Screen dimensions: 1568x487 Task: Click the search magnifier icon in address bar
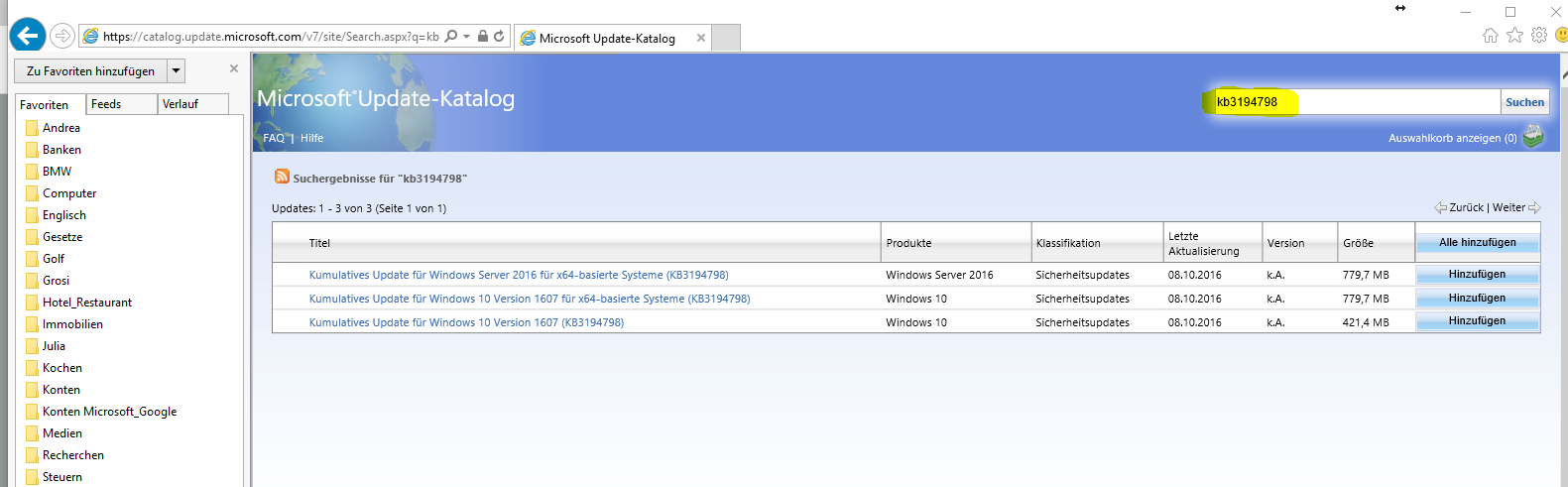[x=451, y=37]
